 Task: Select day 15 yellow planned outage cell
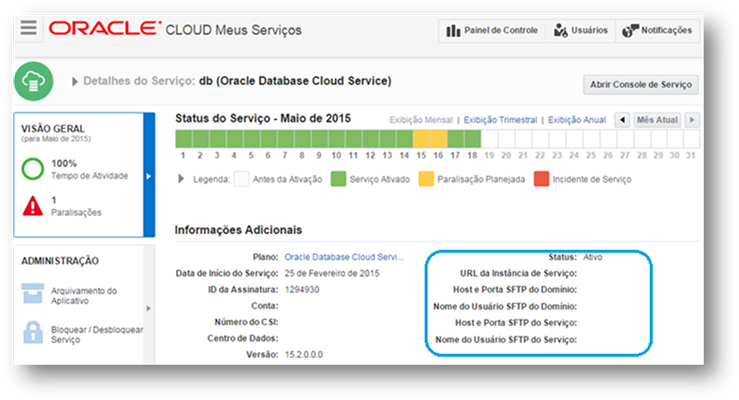coord(421,139)
